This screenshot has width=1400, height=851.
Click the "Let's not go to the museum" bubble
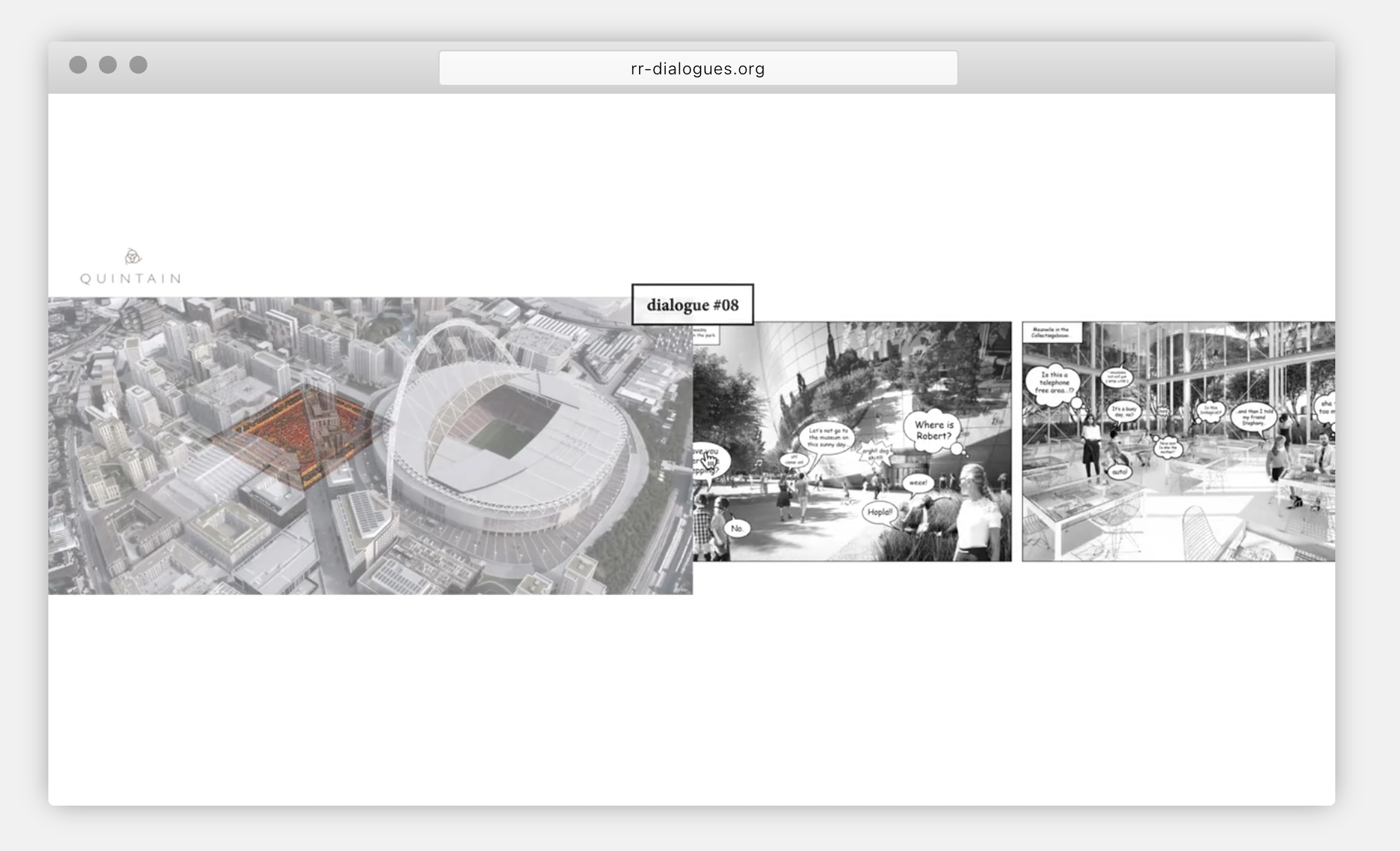(827, 438)
